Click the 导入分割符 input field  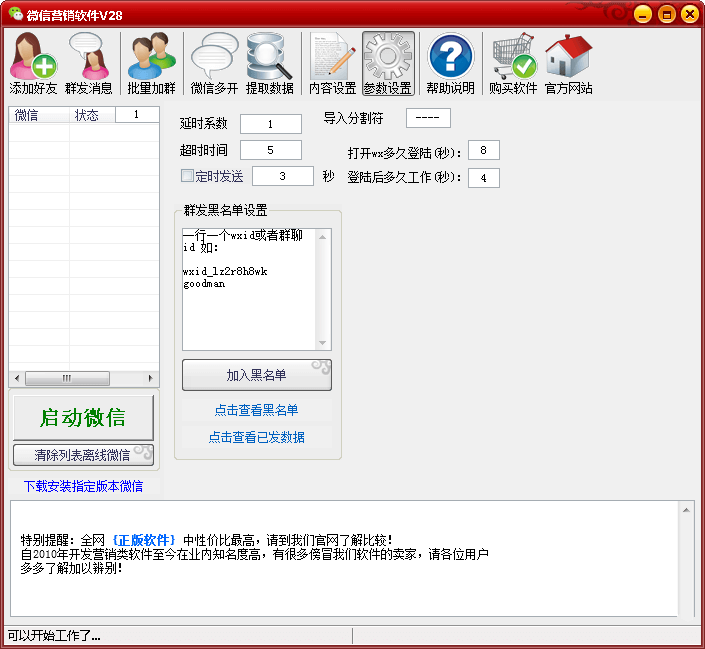point(428,118)
